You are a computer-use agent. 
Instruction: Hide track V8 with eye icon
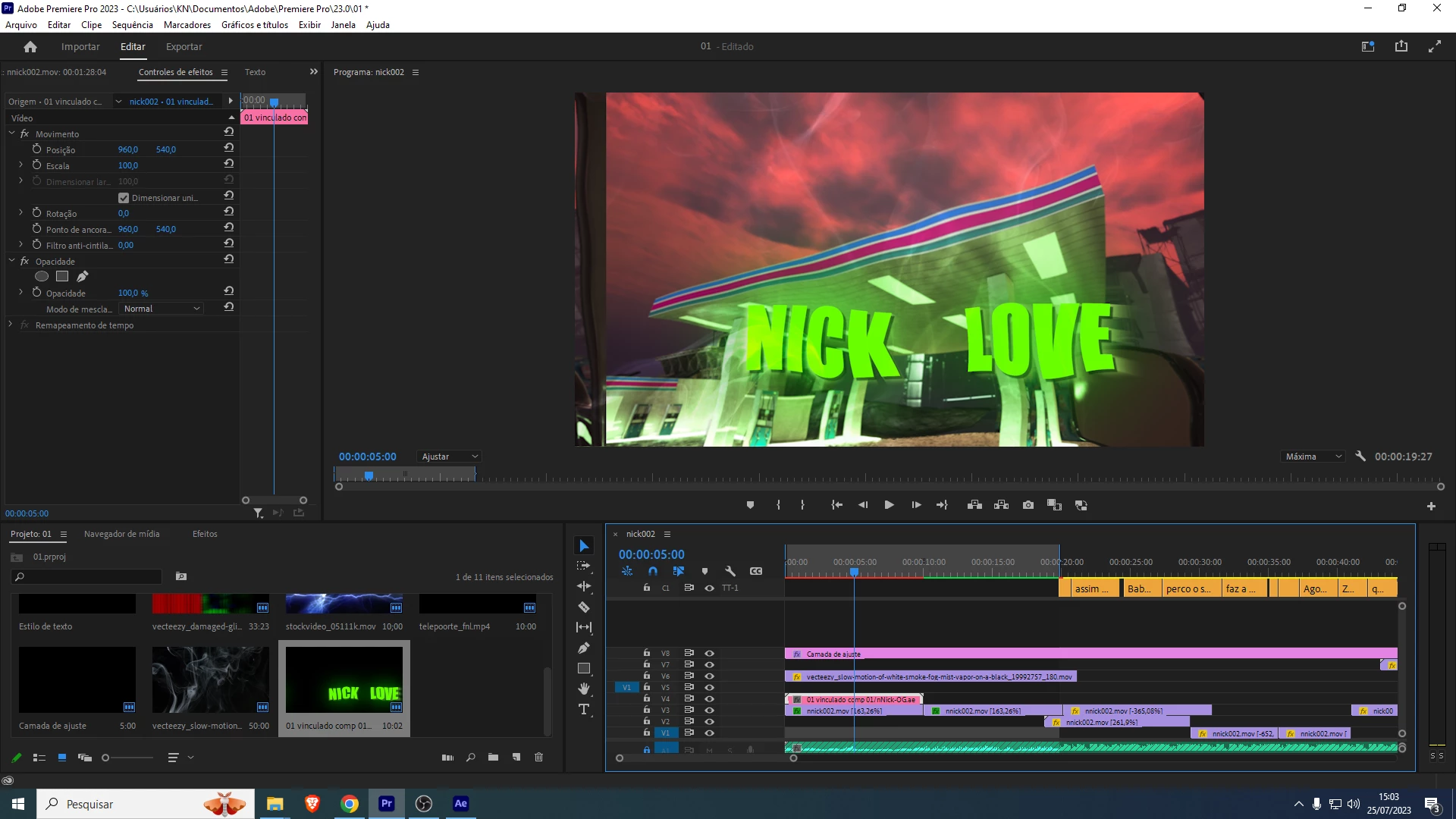[709, 653]
